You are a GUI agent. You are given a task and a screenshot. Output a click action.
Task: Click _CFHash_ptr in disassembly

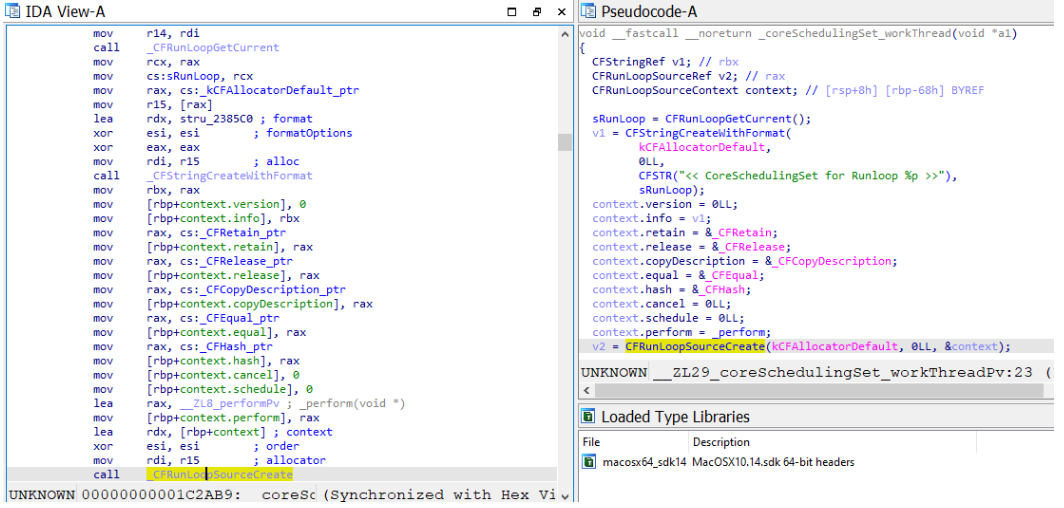pos(236,347)
